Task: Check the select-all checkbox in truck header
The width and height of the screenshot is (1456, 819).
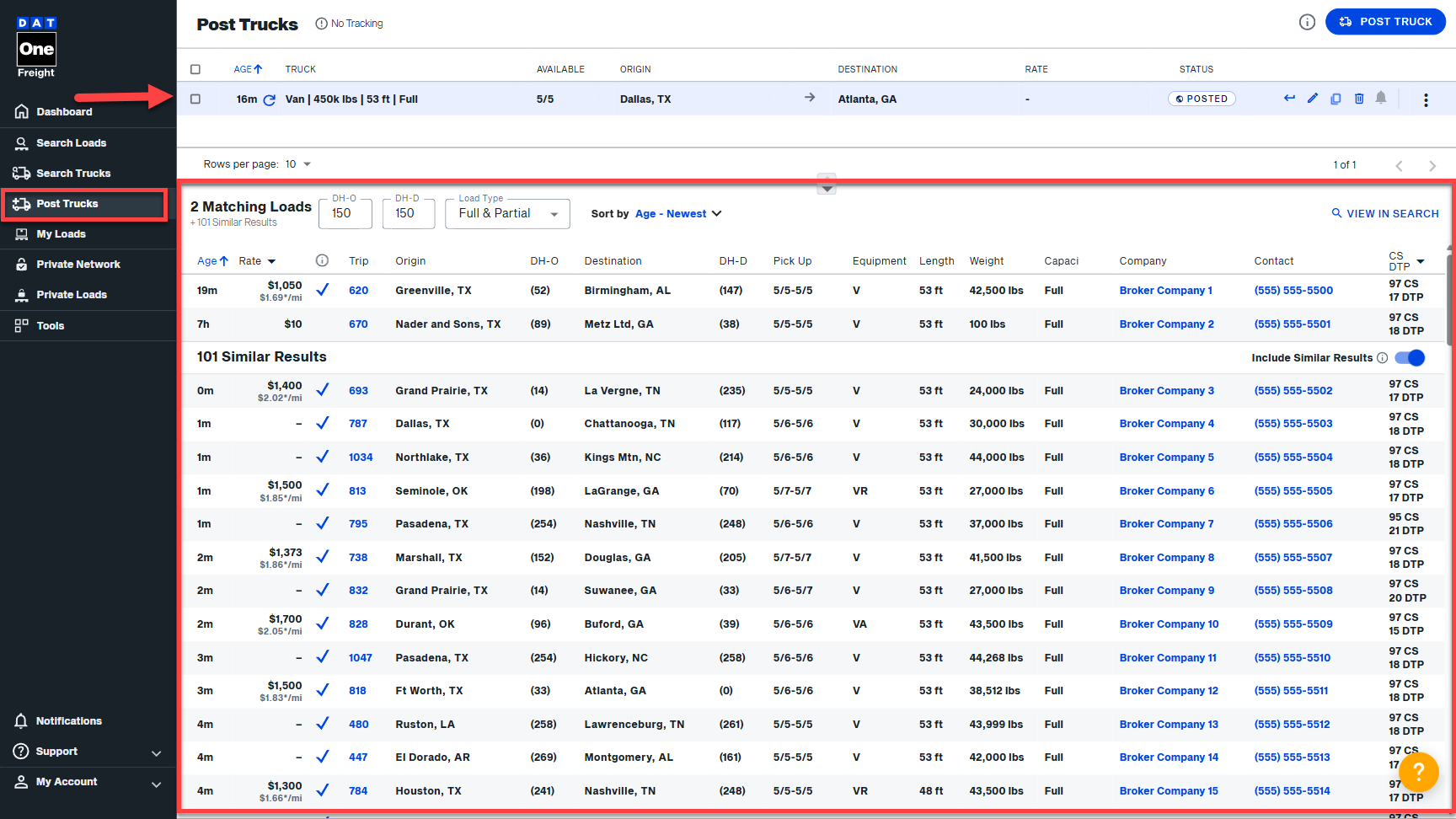Action: tap(195, 69)
